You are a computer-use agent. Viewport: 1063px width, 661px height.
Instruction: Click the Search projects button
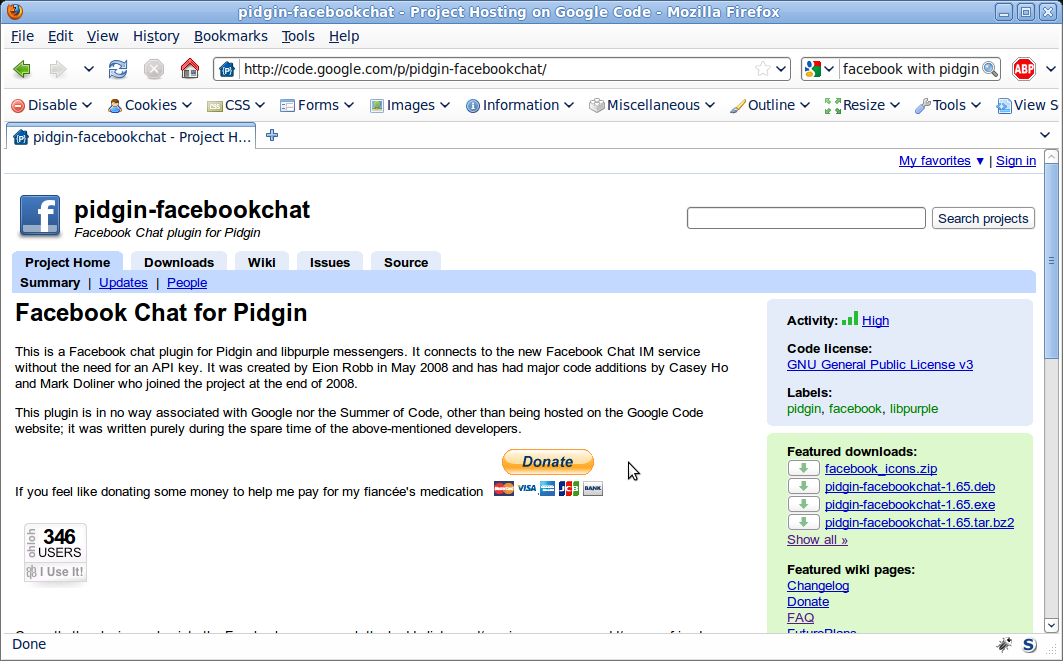(x=983, y=218)
